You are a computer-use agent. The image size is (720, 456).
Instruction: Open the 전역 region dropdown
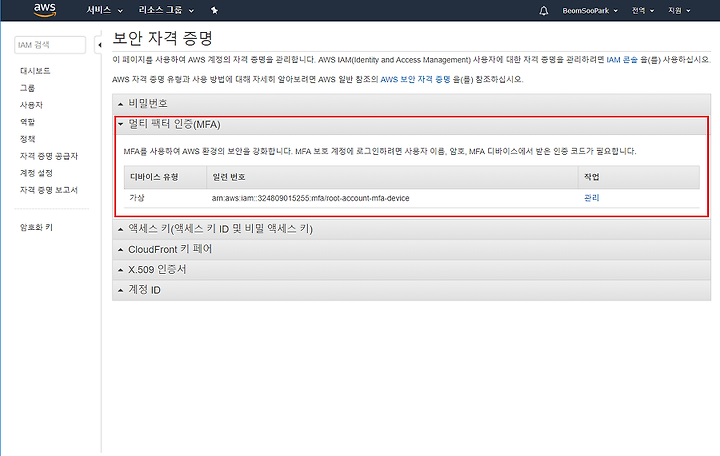643,11
